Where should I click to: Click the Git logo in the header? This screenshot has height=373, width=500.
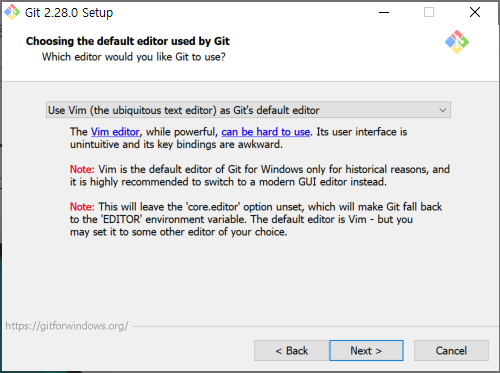tap(457, 42)
